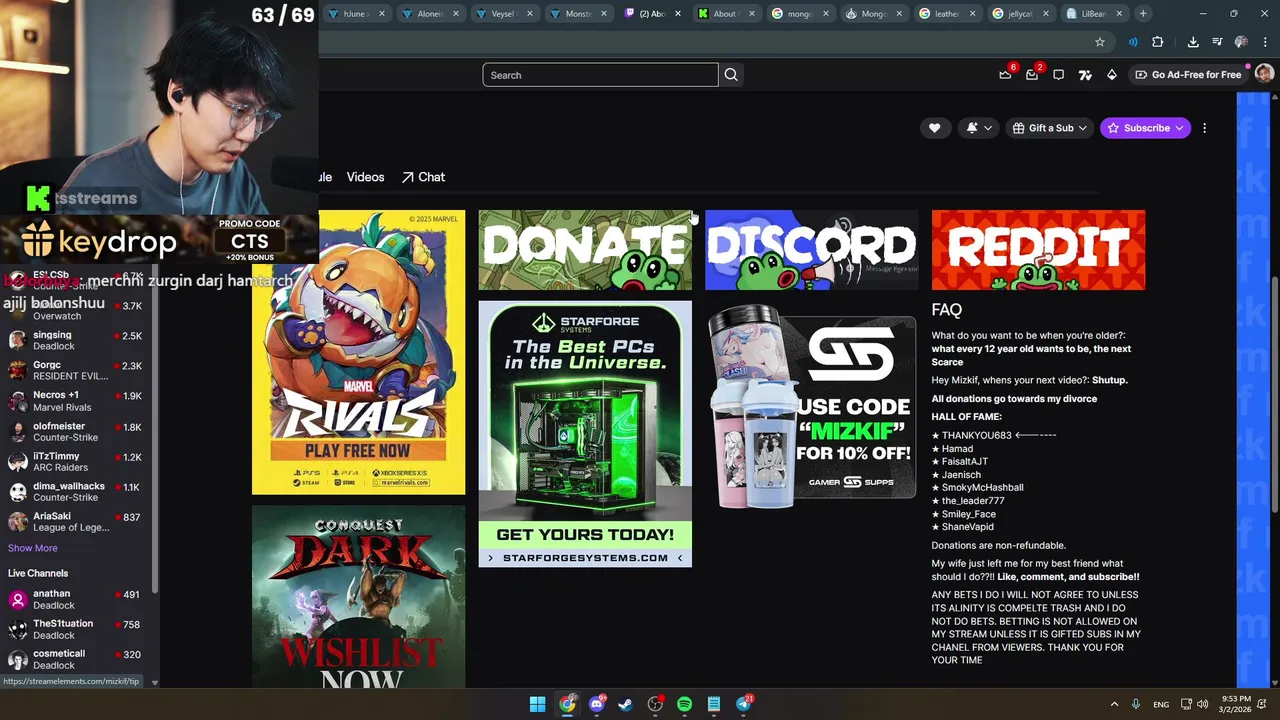Expand the Gift a Sub dropdown
The height and width of the screenshot is (720, 1280).
1049,128
